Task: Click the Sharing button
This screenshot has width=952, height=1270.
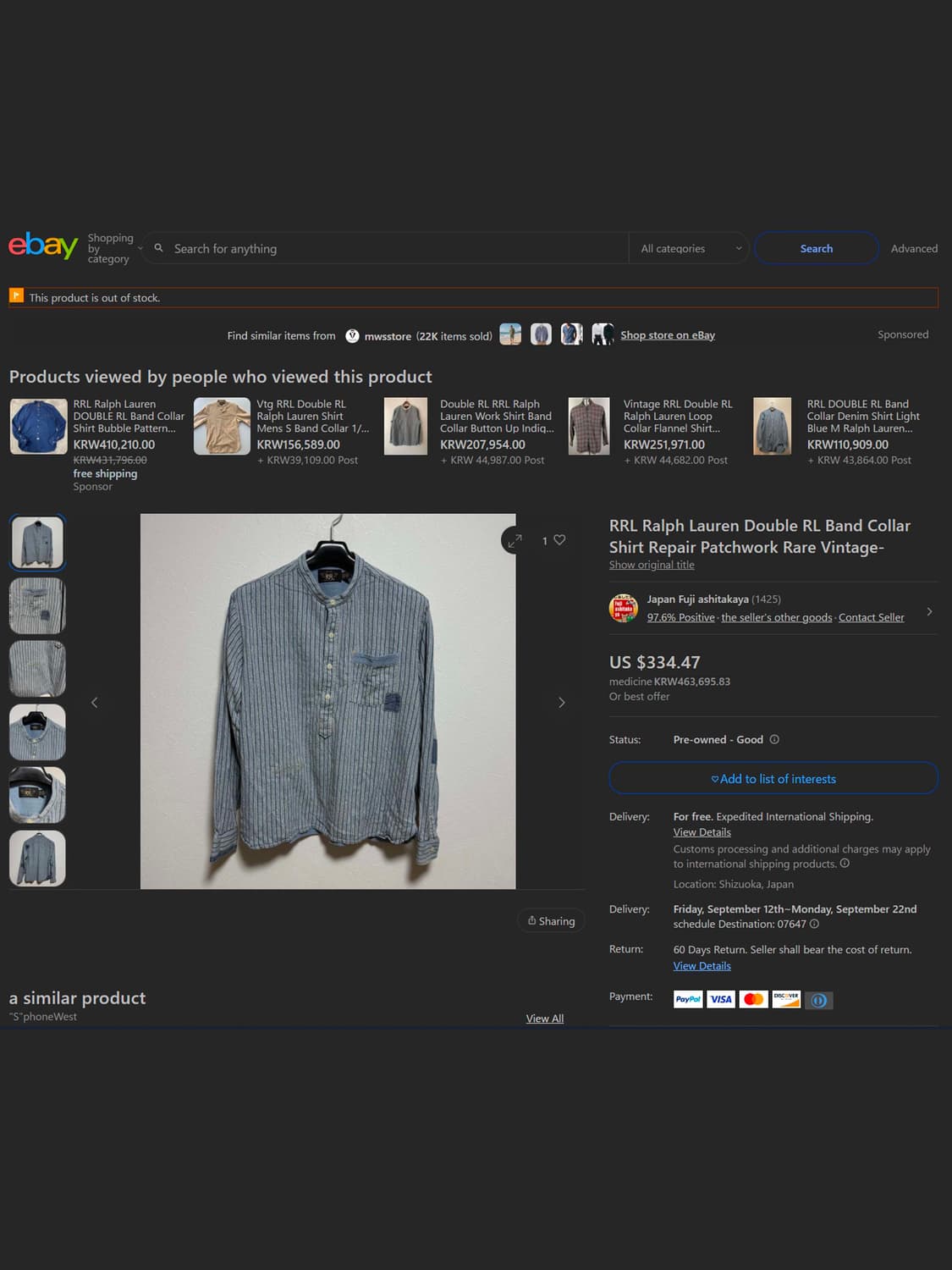Action: coord(551,921)
